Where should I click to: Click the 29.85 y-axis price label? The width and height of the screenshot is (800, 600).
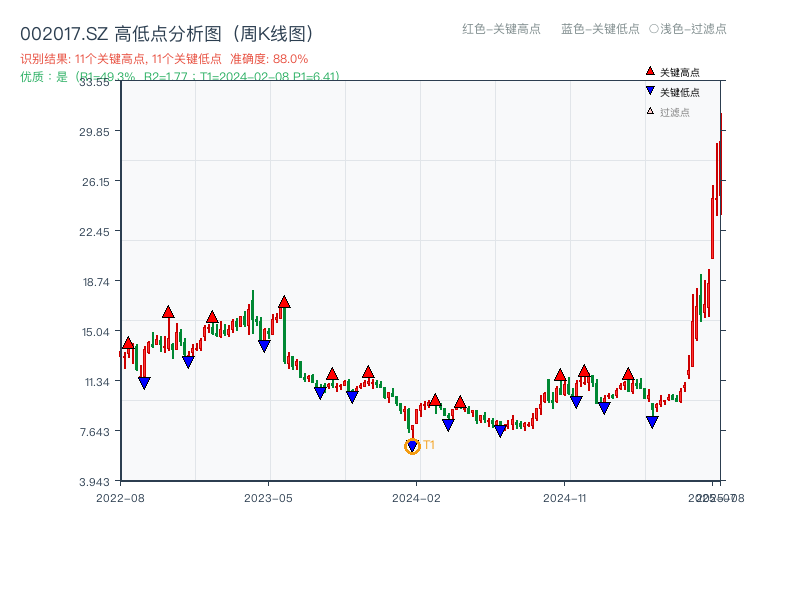click(x=94, y=132)
